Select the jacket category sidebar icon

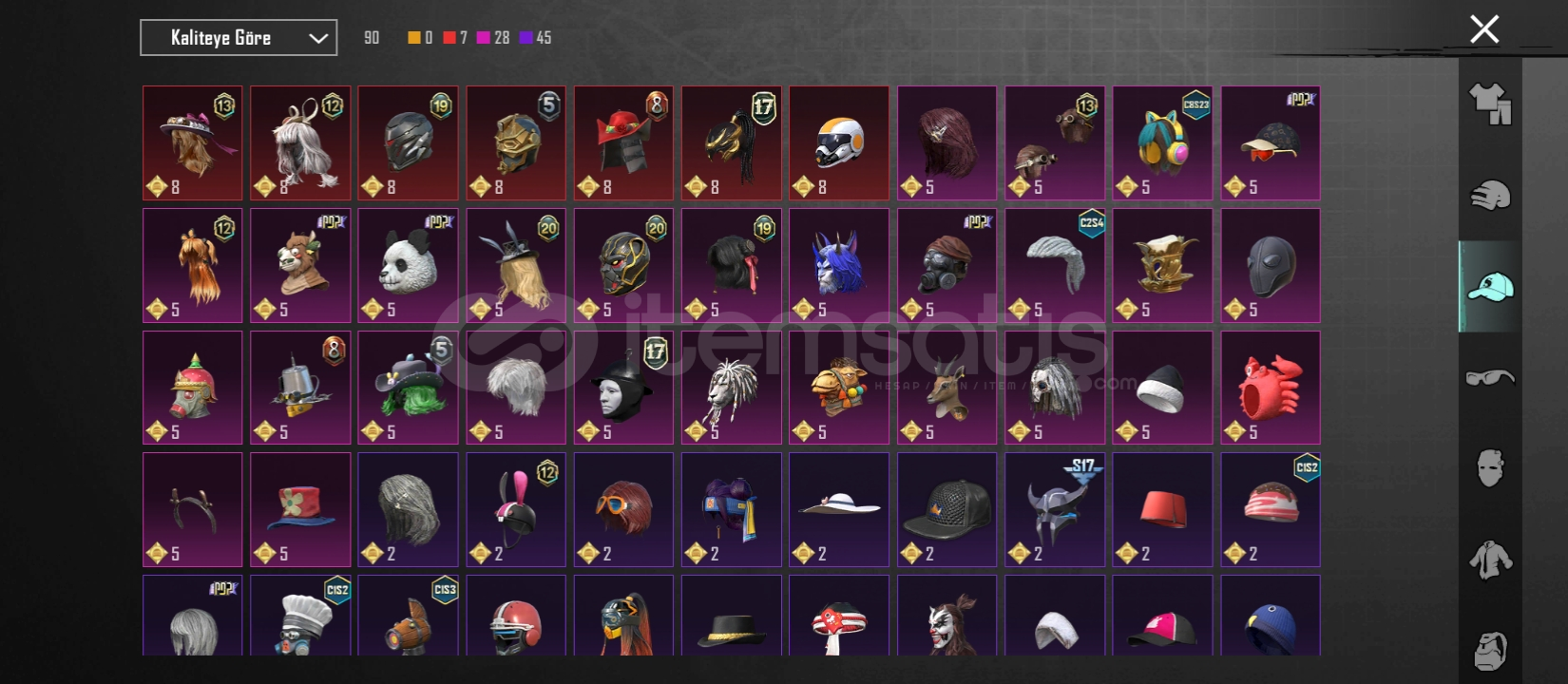[1489, 560]
